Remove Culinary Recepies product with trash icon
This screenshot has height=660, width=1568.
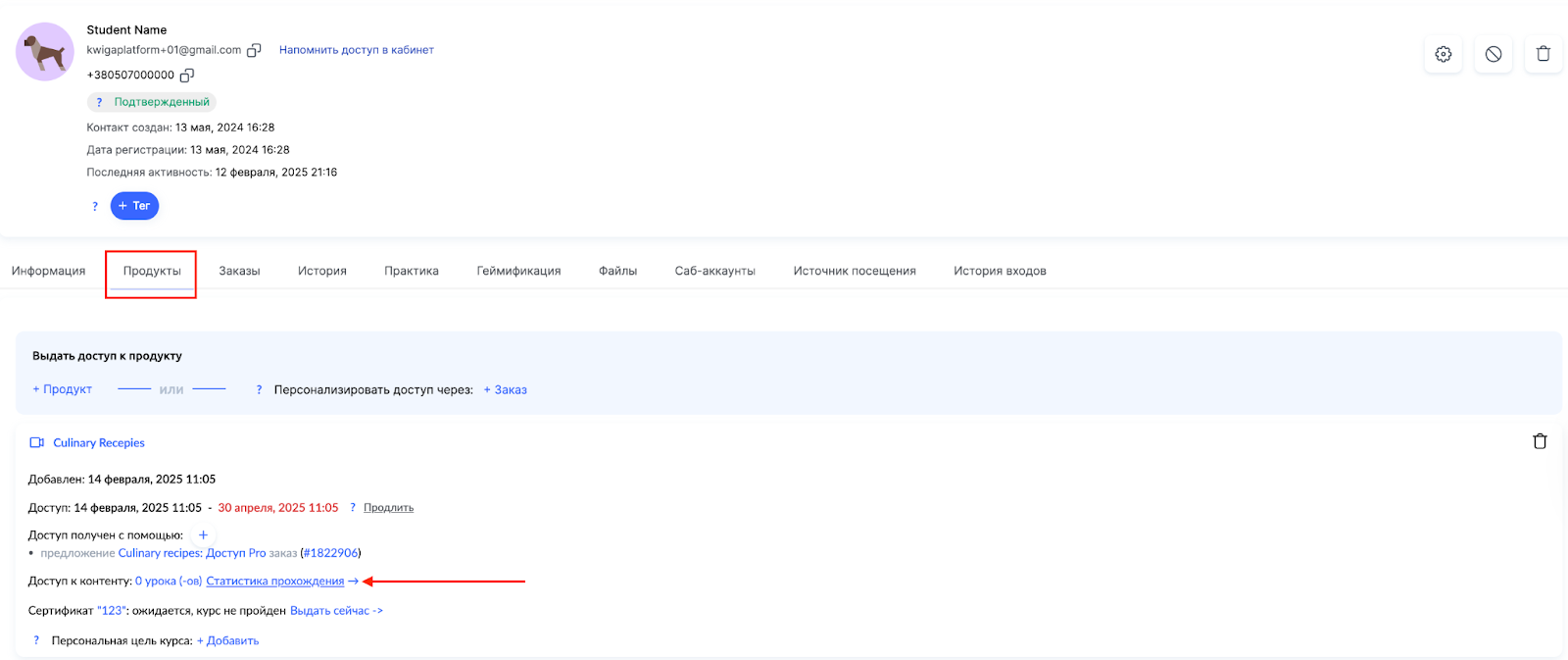[1539, 441]
